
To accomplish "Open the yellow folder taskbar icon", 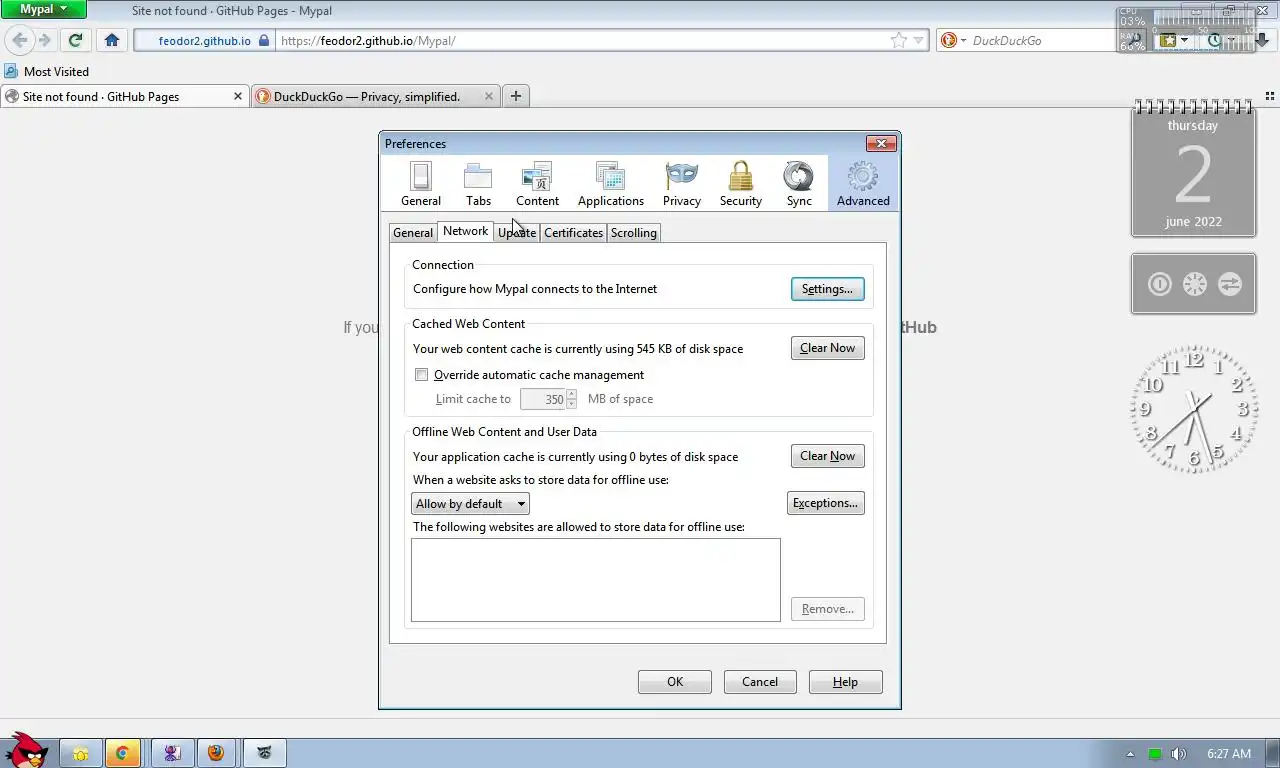I will click(81, 753).
